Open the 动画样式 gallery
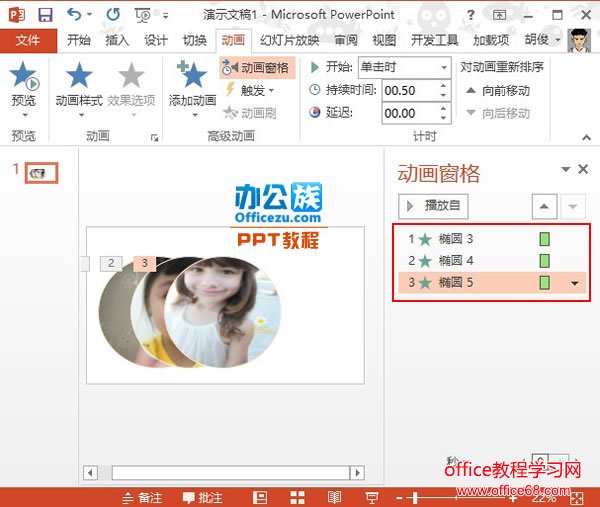The image size is (600, 507). (79, 89)
